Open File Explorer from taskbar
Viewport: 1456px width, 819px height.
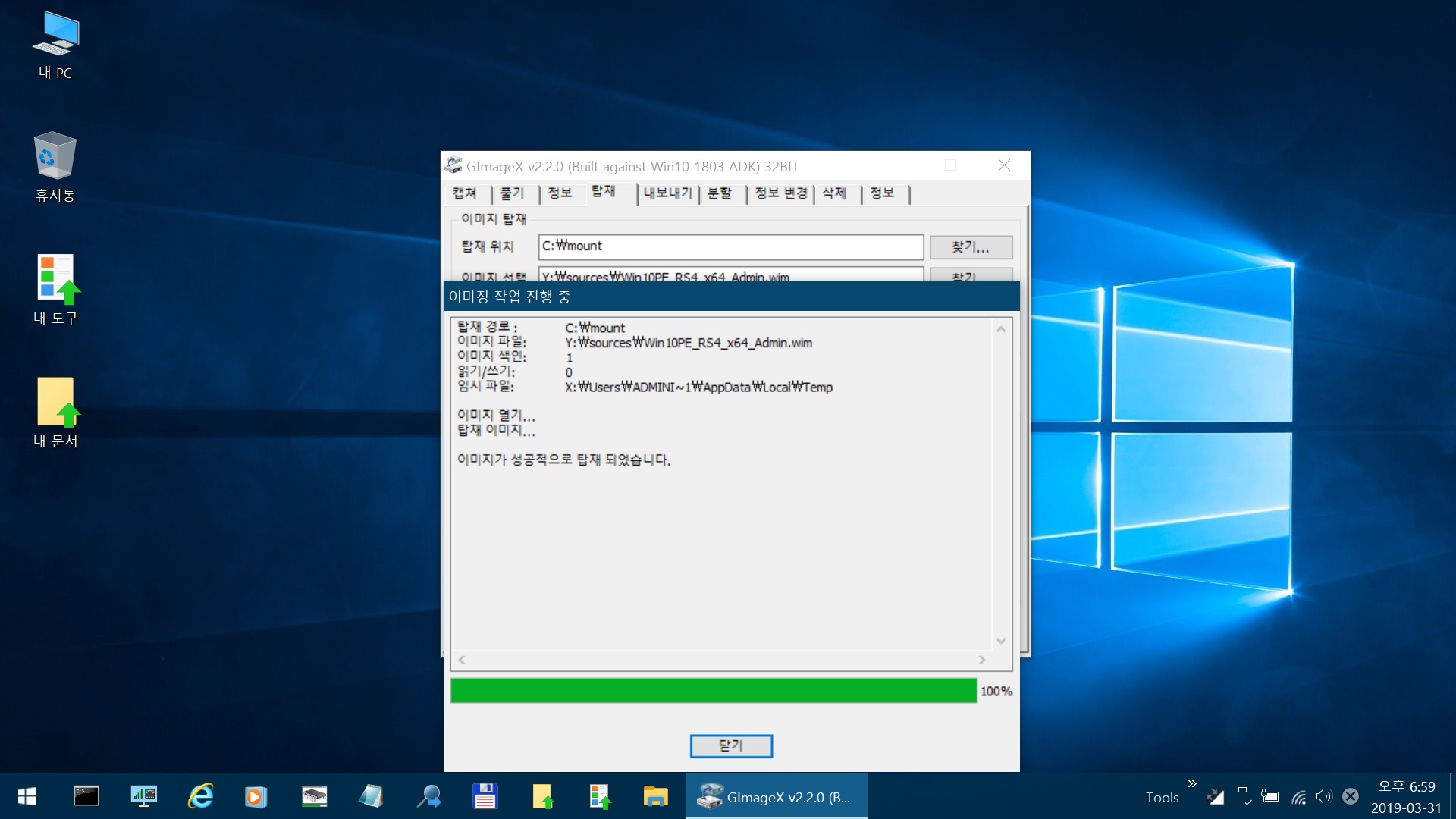click(655, 796)
